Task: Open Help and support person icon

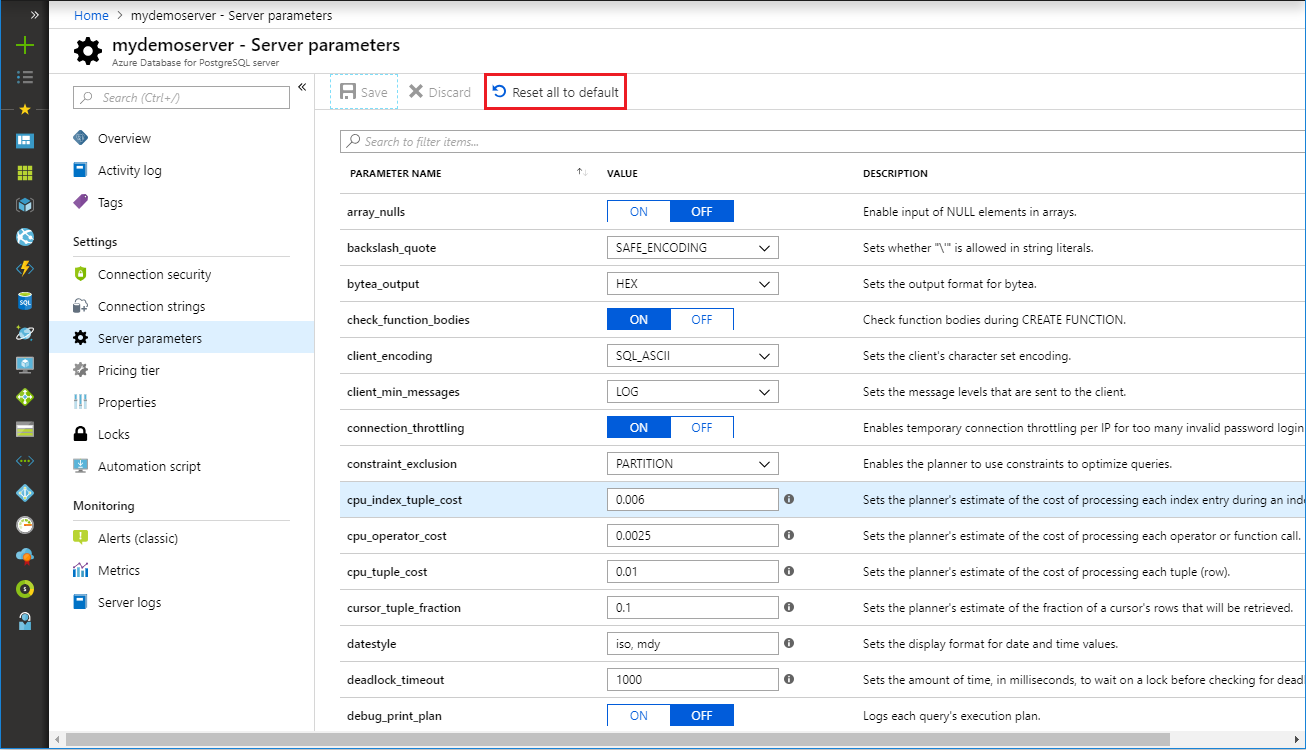Action: (x=25, y=621)
